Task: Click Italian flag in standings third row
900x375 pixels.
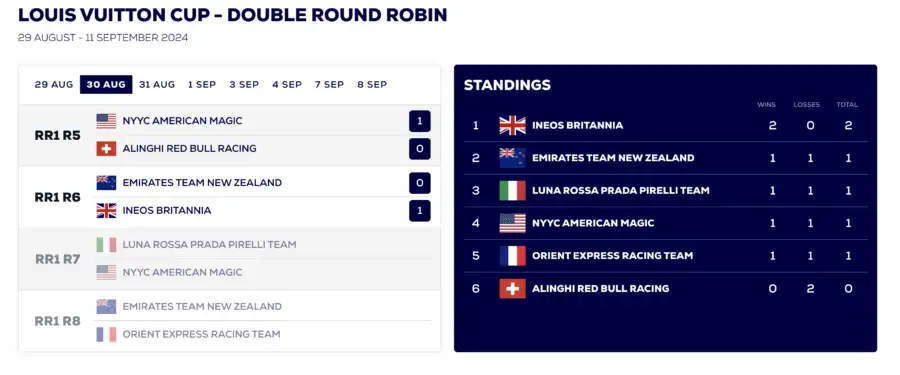Action: click(x=513, y=191)
